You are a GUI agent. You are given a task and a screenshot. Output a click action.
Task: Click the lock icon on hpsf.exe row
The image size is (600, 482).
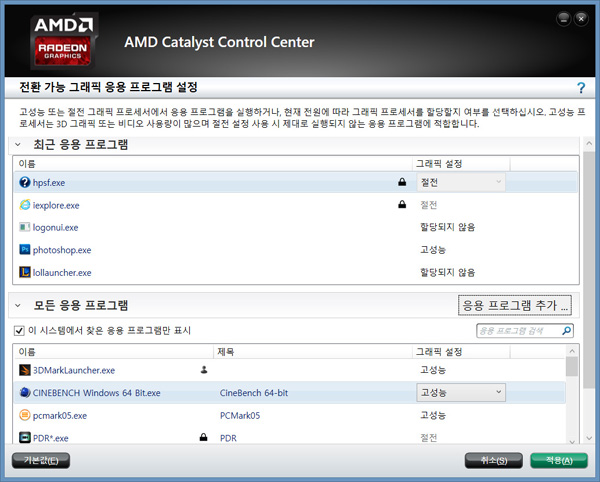402,182
